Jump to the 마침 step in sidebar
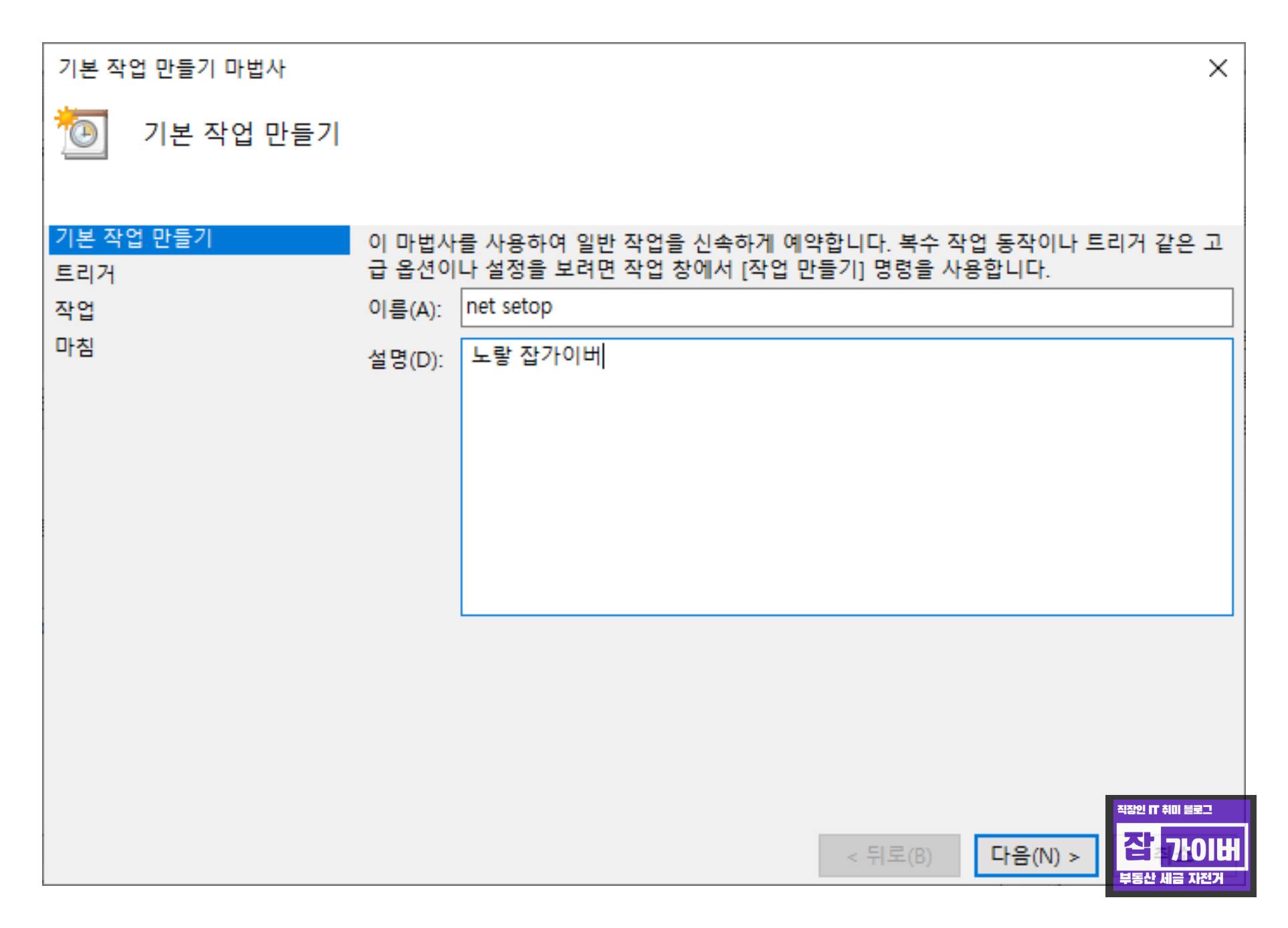Screen dimensions: 1288x928 click(x=75, y=346)
